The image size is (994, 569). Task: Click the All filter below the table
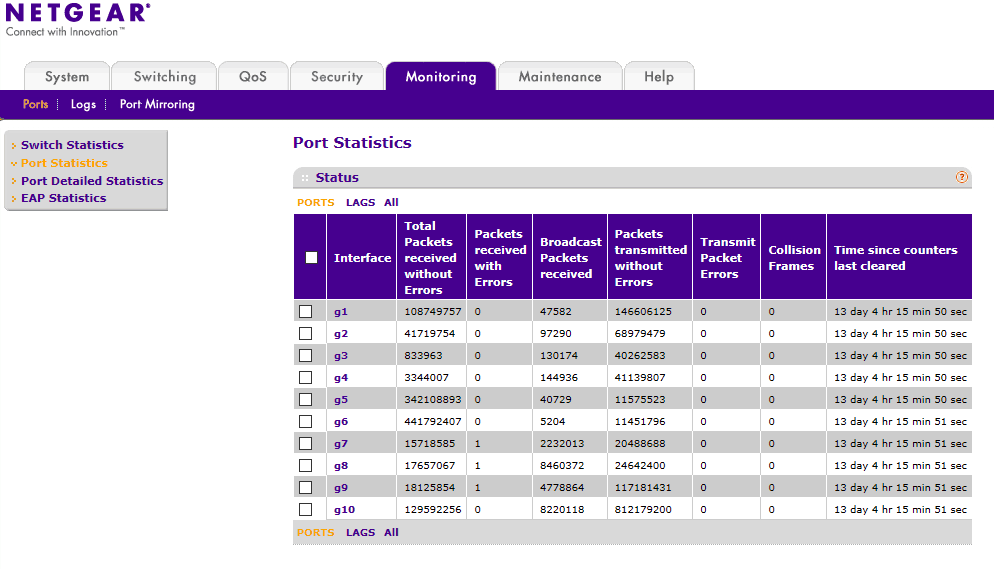tap(391, 533)
